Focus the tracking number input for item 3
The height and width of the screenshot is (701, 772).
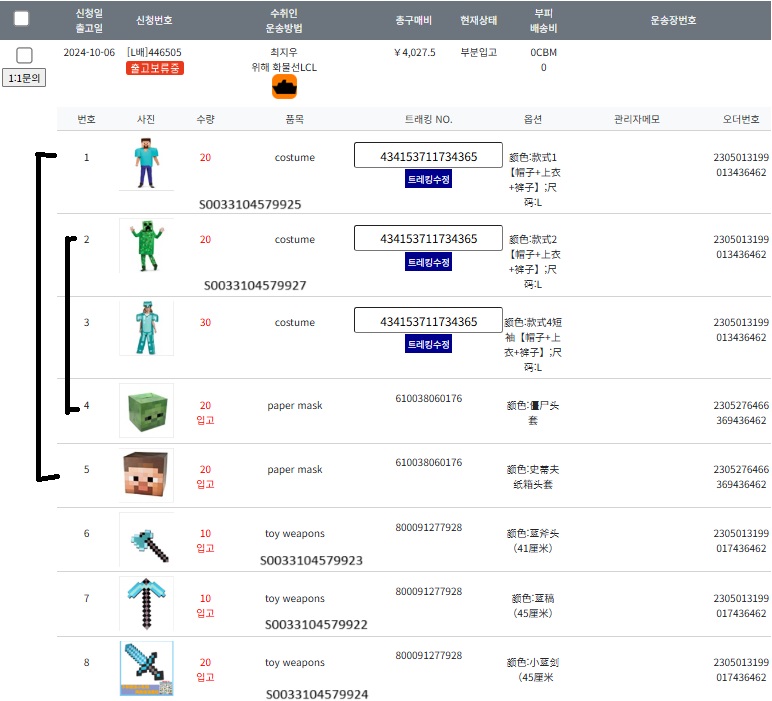(x=428, y=321)
